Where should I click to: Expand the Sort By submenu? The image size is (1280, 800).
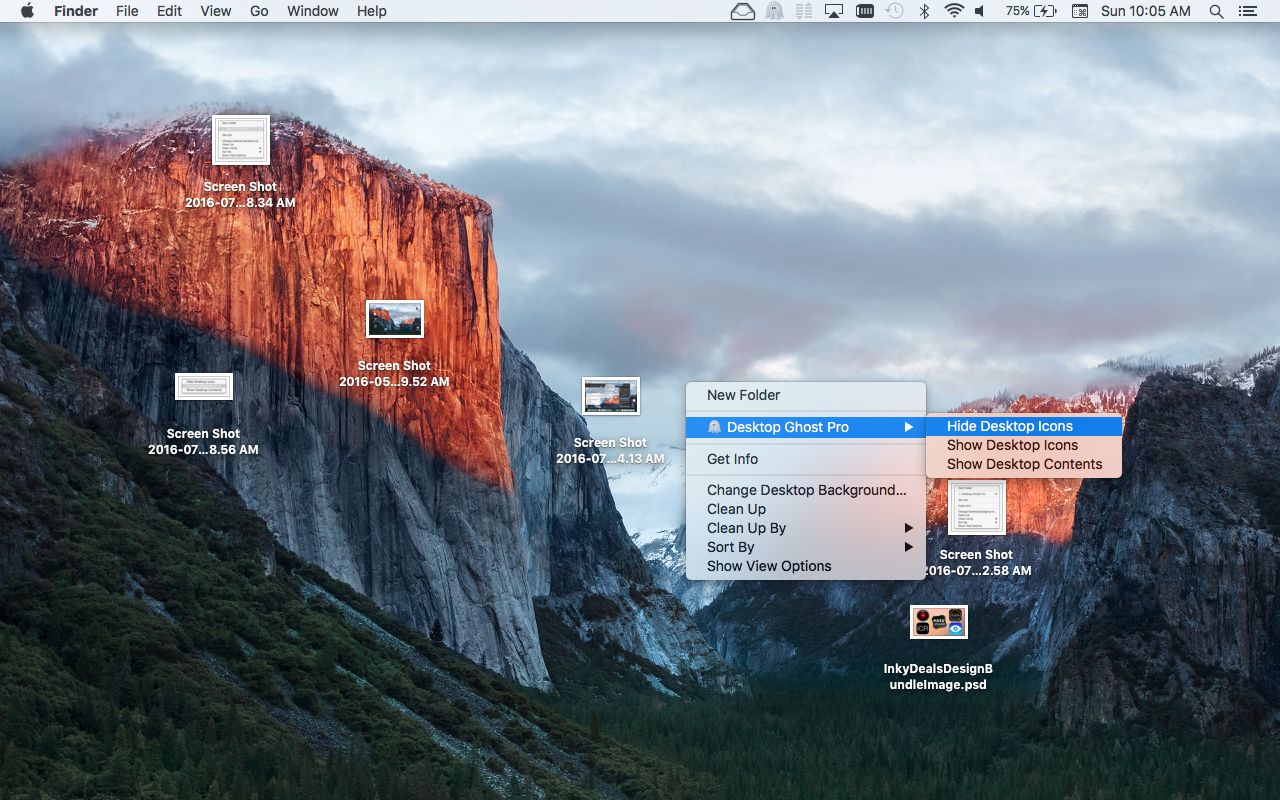coord(805,547)
